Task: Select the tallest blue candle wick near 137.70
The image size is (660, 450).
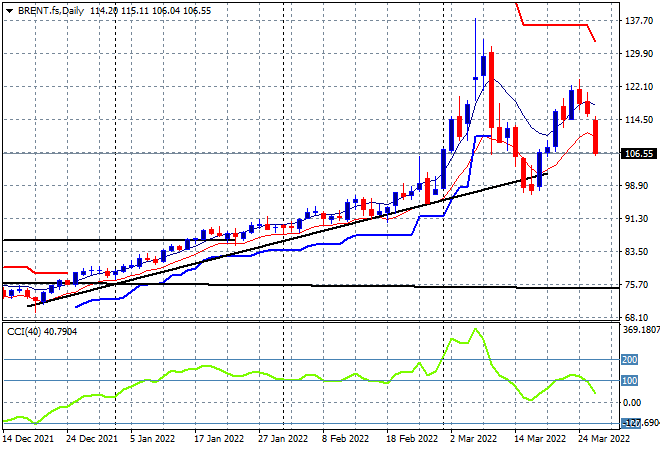Action: [x=476, y=47]
